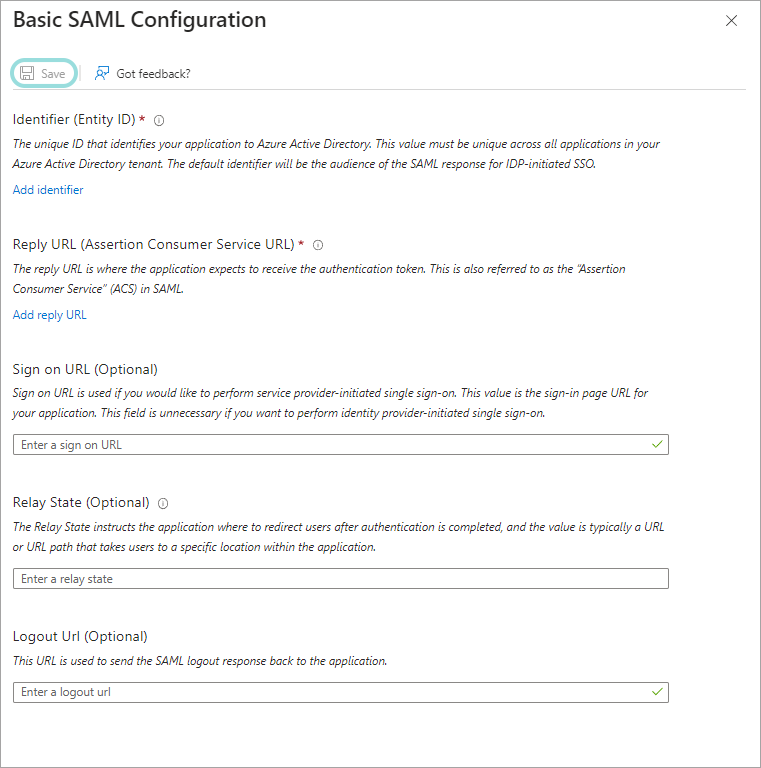Focus the Enter a relay state field

341,579
